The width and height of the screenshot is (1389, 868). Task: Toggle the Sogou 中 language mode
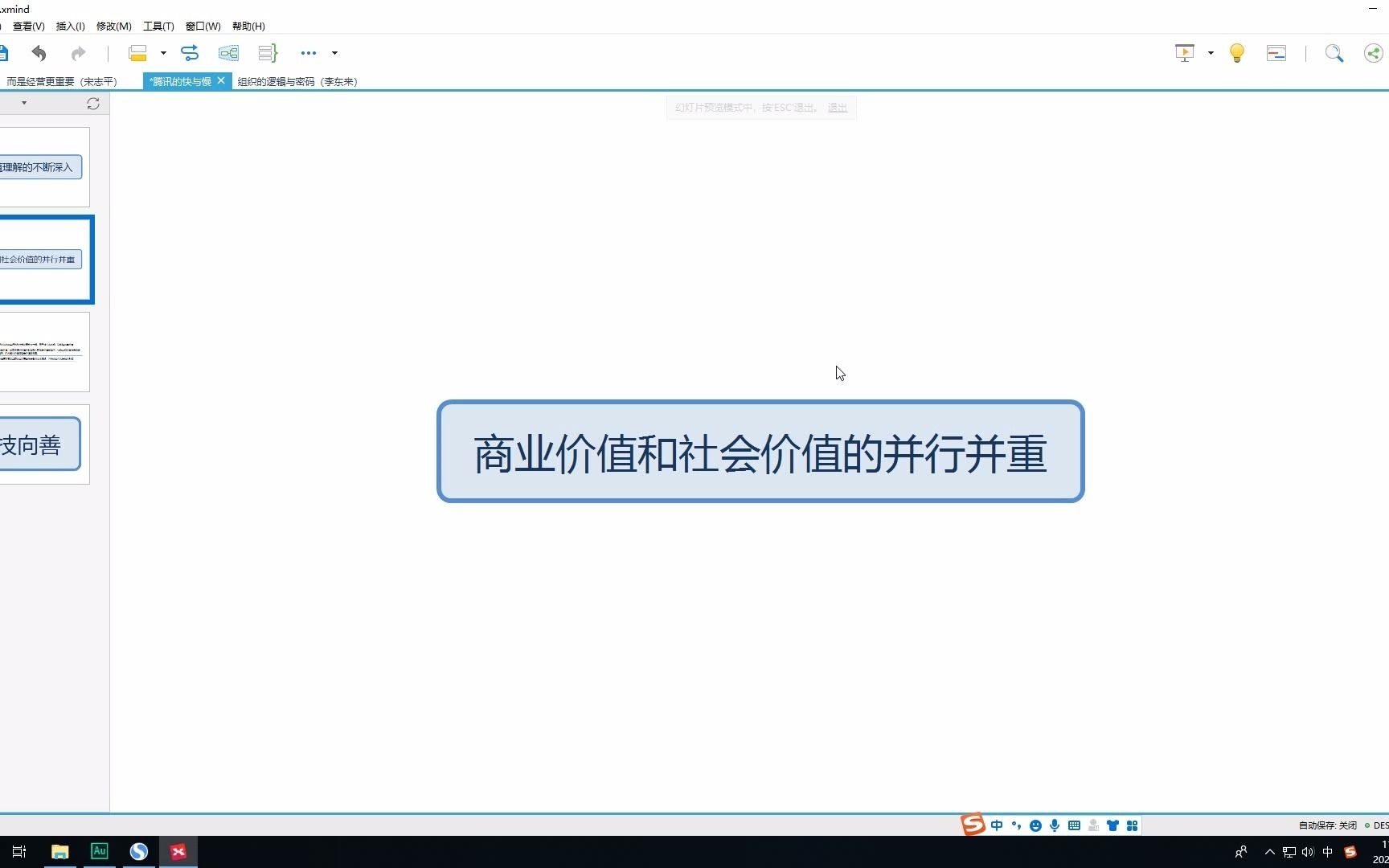(997, 825)
